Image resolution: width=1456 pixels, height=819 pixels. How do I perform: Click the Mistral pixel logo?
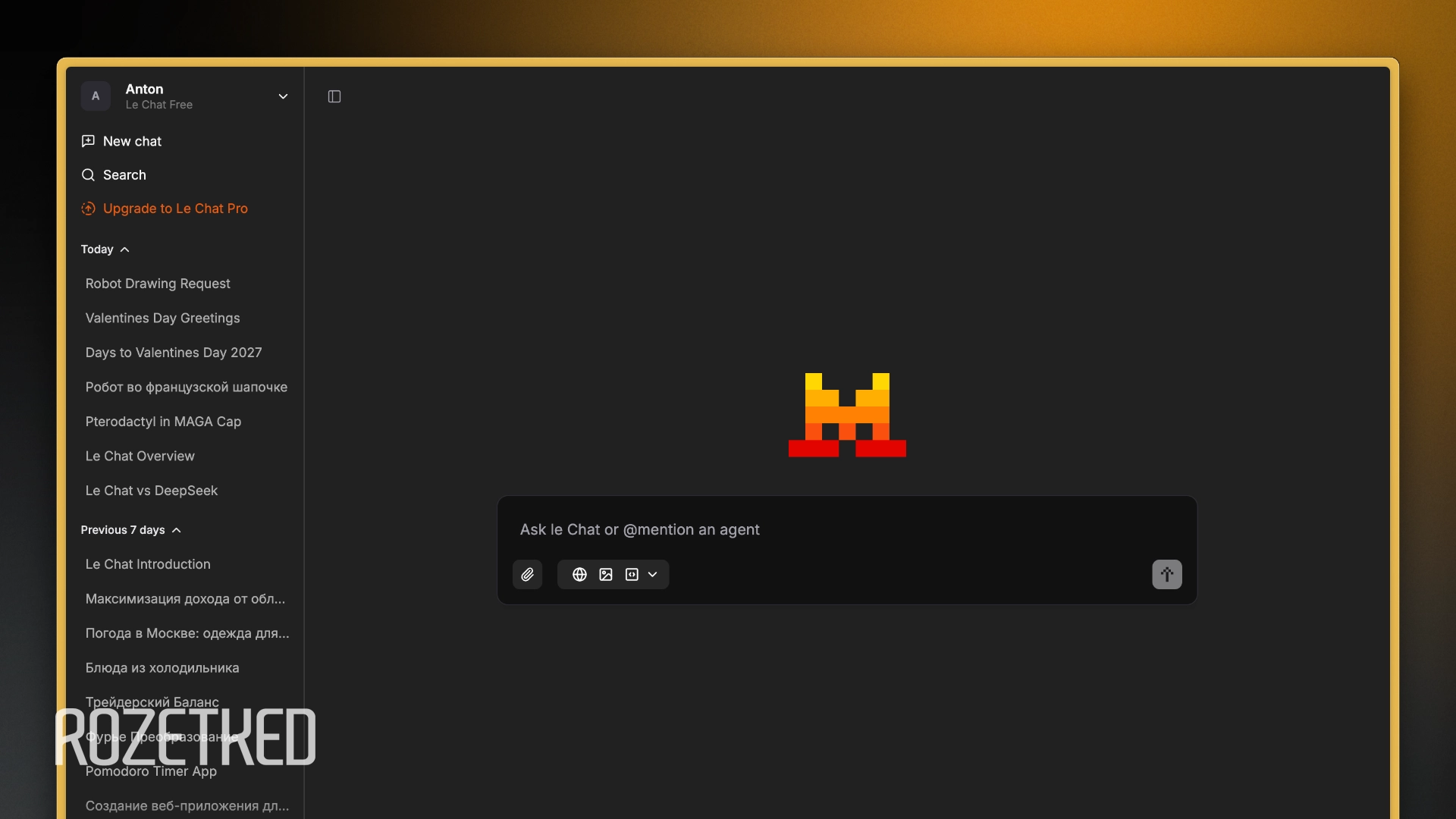pyautogui.click(x=847, y=415)
